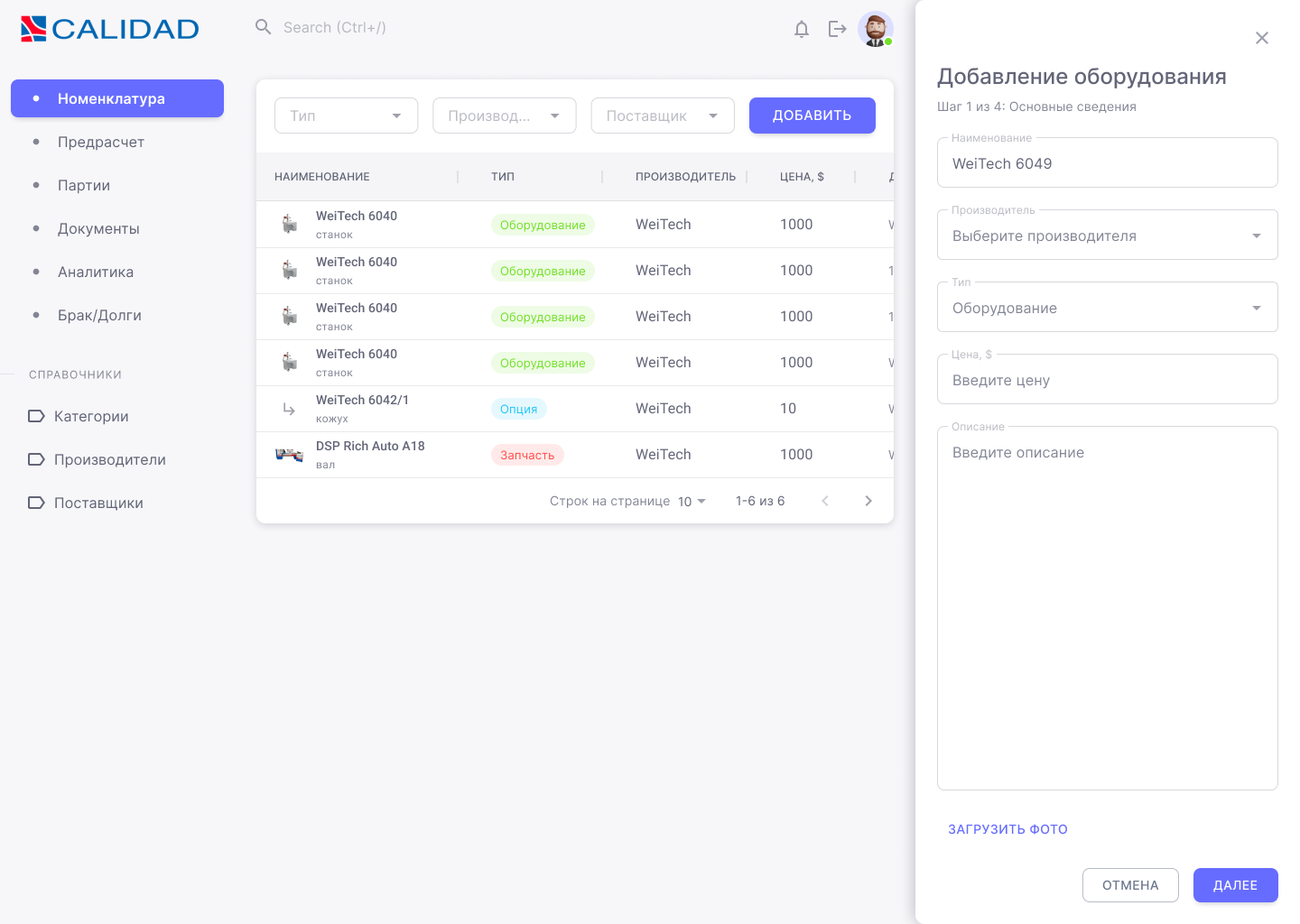Select the DSP Rich Auto A18 row

575,455
